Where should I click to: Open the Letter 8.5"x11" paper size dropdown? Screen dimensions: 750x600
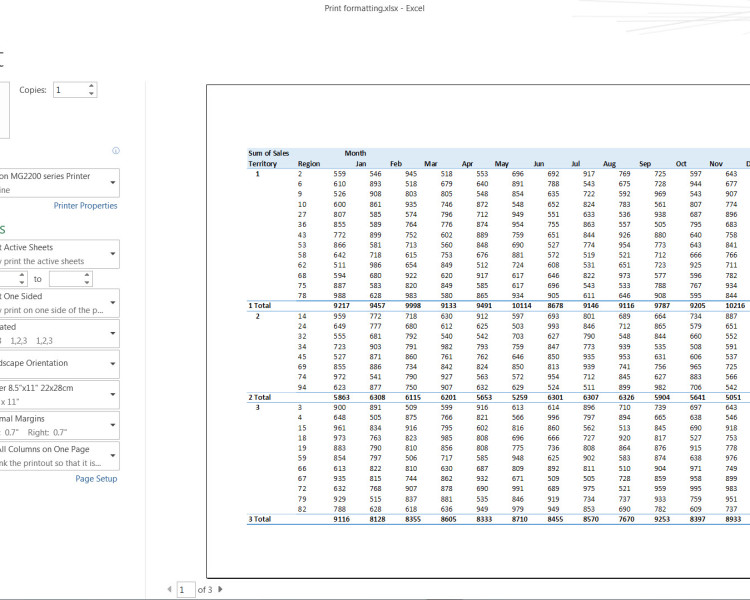click(60, 394)
